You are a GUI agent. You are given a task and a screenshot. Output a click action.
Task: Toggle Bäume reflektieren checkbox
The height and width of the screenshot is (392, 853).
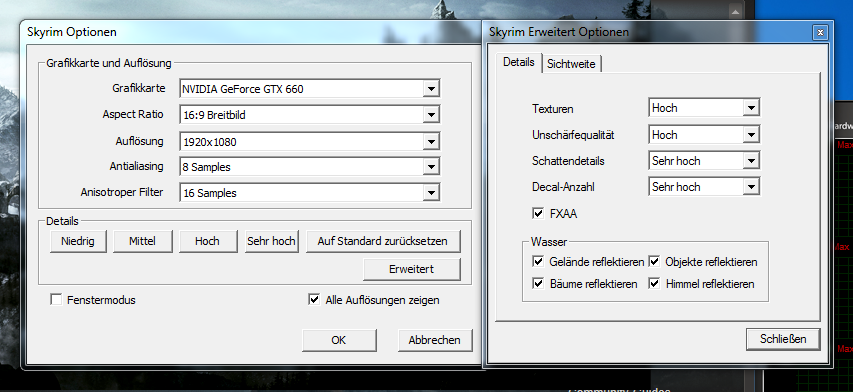tap(538, 283)
